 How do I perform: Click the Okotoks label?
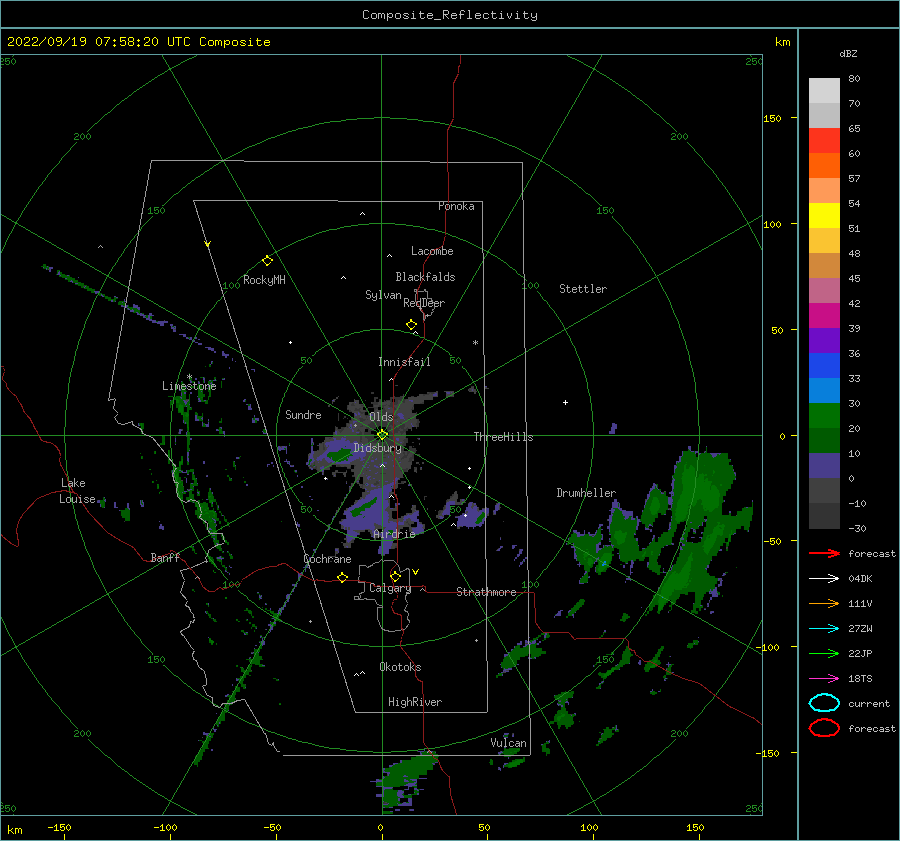[x=401, y=667]
